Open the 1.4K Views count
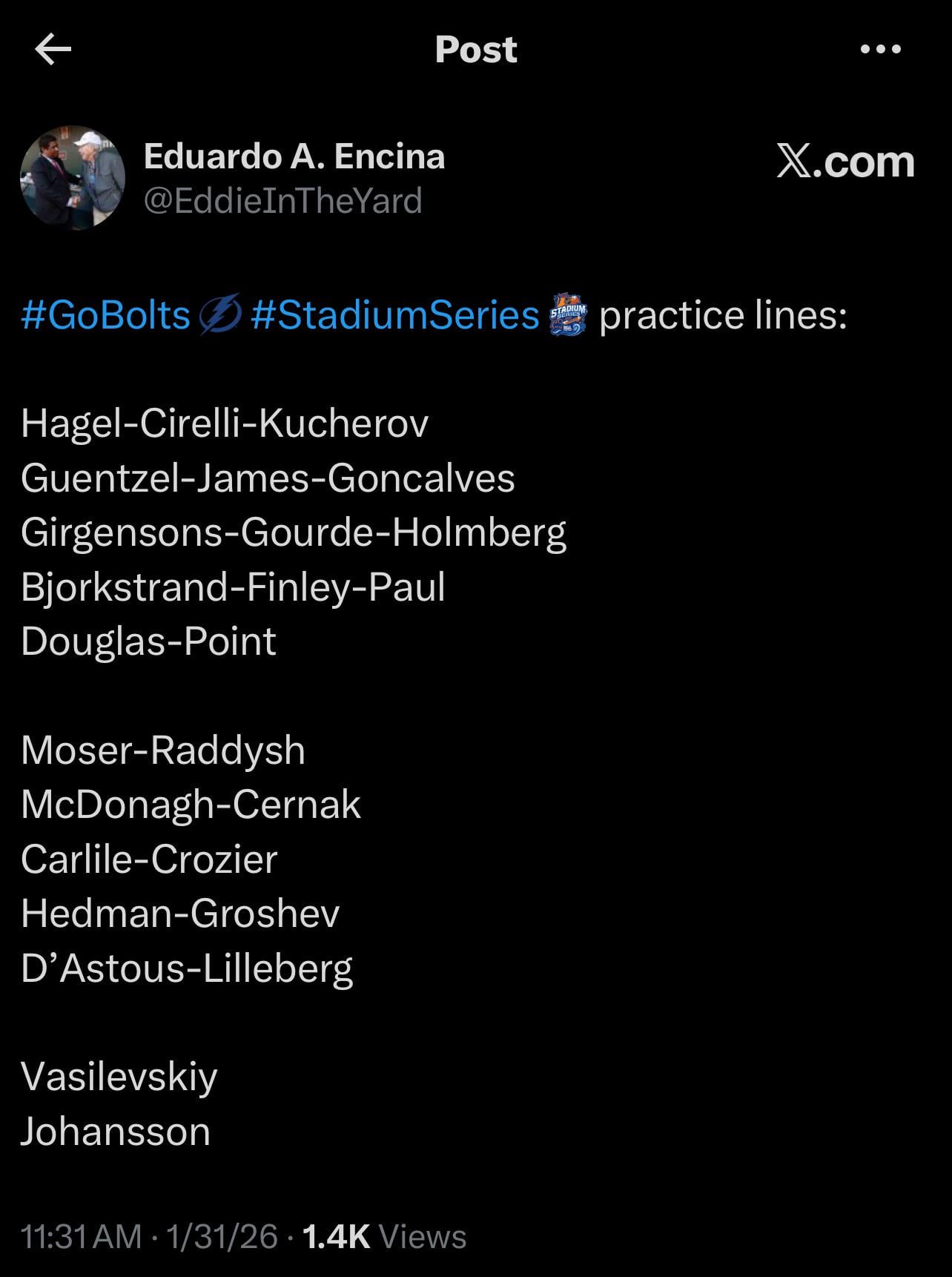952x1277 pixels. (385, 1236)
